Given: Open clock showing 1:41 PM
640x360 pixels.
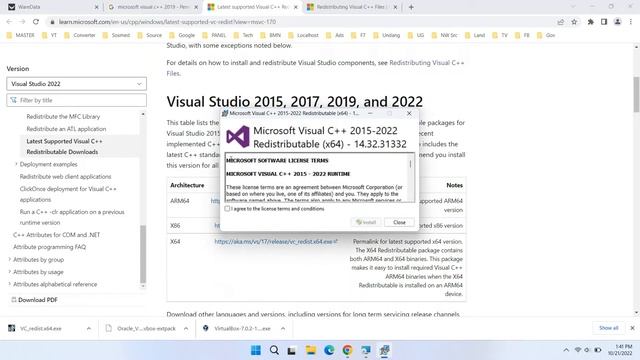Looking at the screenshot, I should point(620,350).
